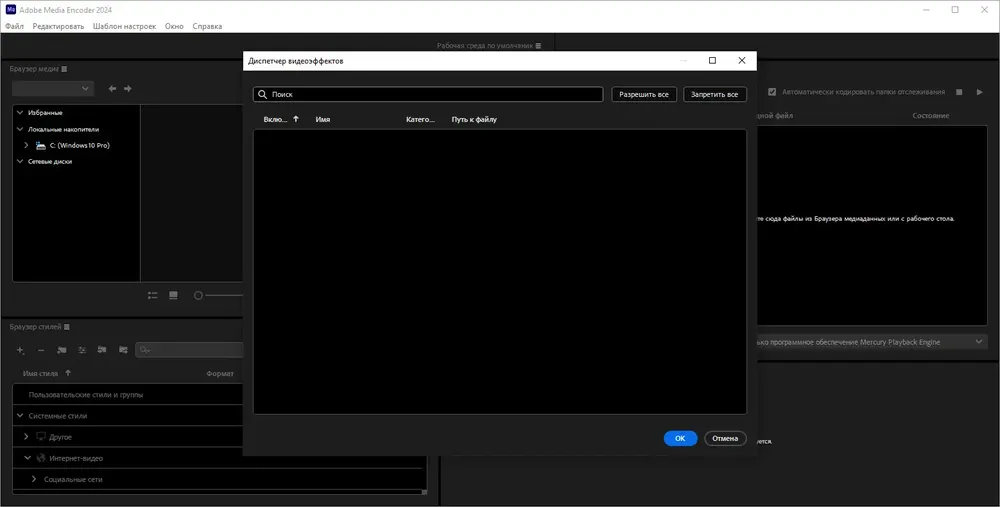Expand the Другое preset group

click(x=27, y=437)
